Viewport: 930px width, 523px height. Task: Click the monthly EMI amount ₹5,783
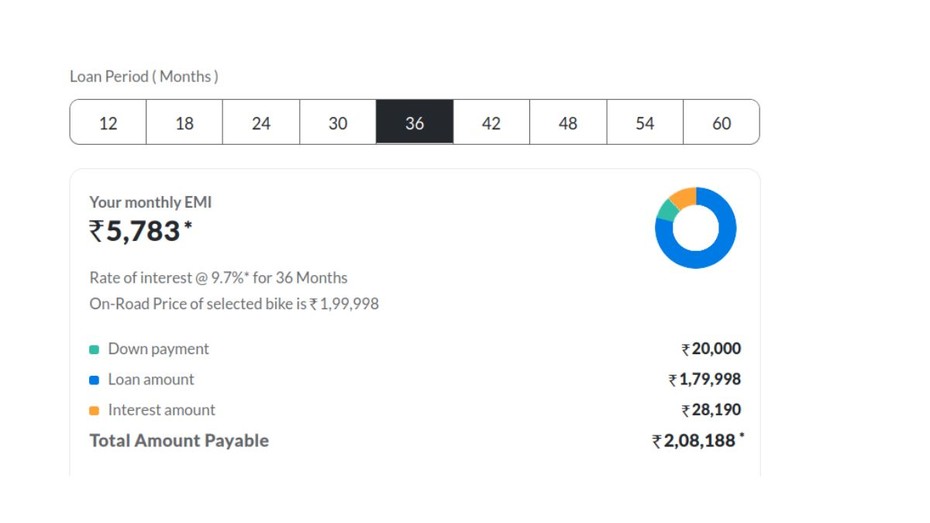tap(135, 232)
